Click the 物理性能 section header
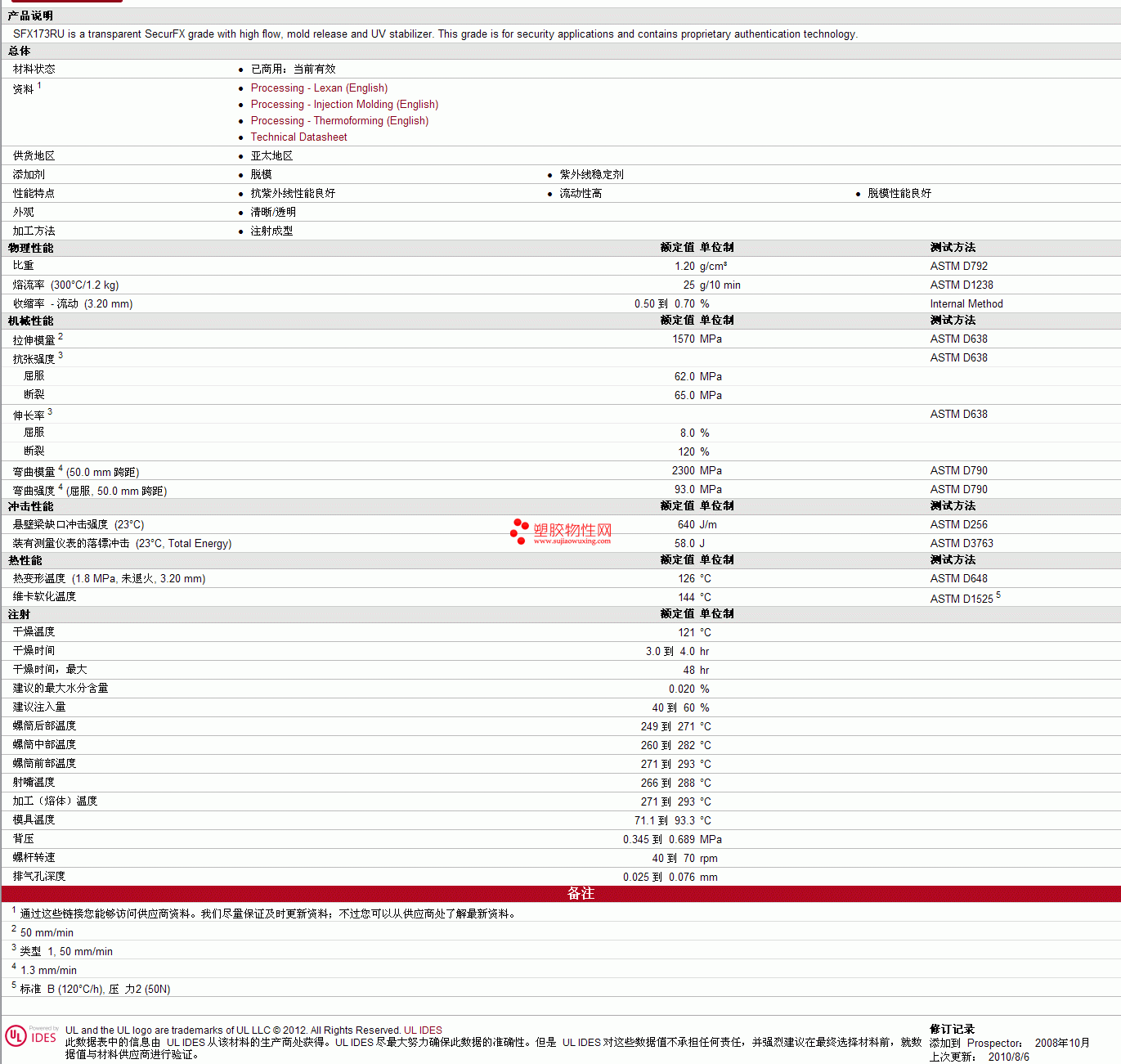 [x=30, y=249]
